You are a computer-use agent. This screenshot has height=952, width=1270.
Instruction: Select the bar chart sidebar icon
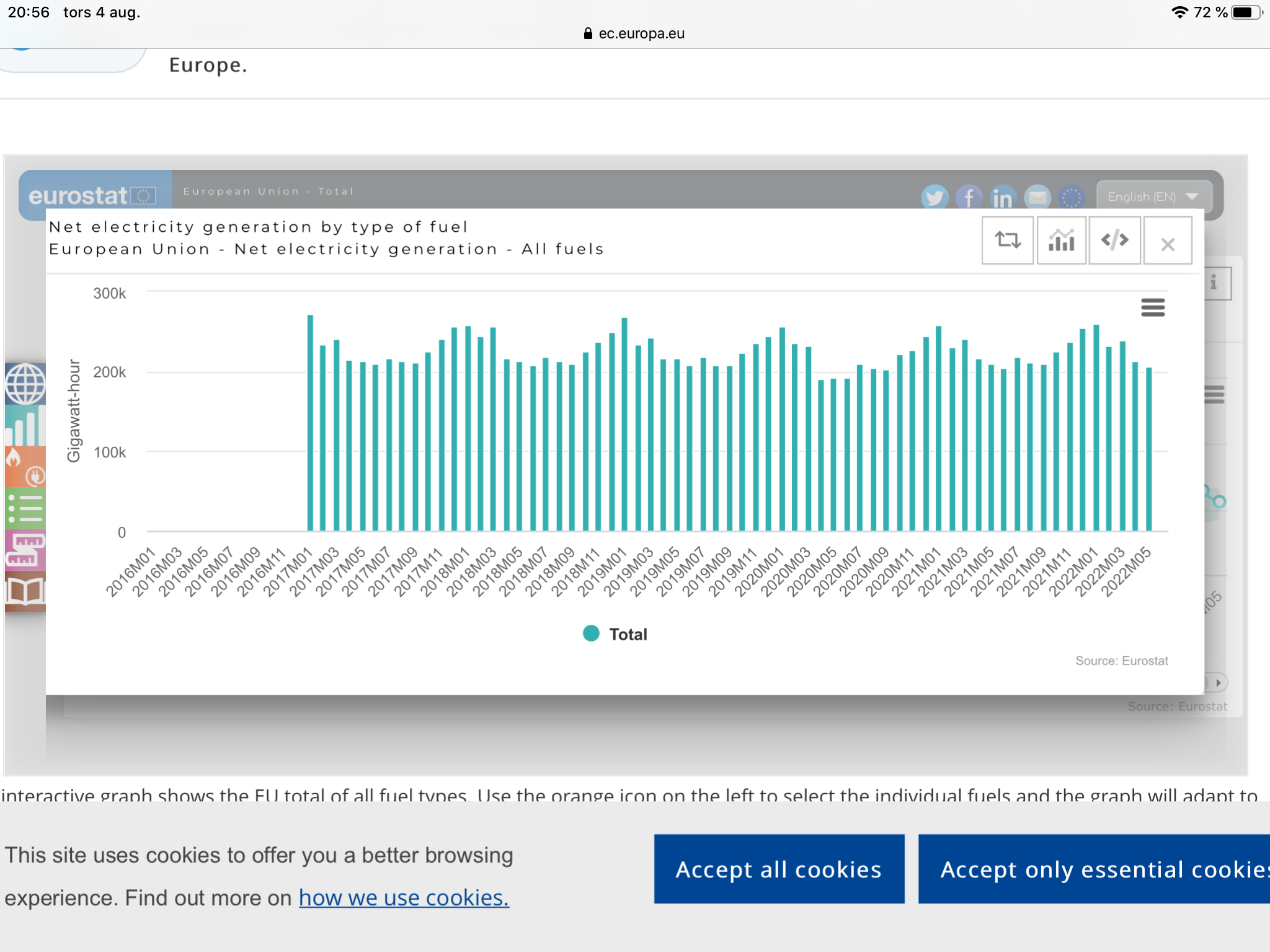pos(25,426)
